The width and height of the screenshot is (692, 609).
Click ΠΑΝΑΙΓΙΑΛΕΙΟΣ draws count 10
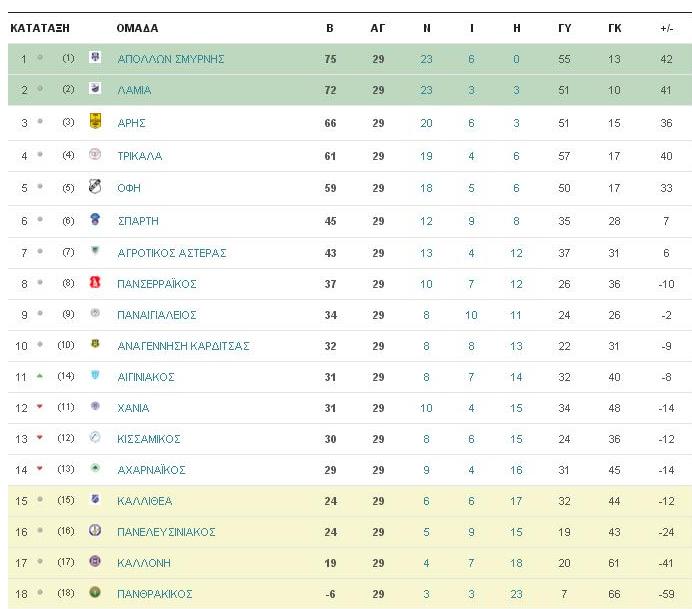[471, 315]
